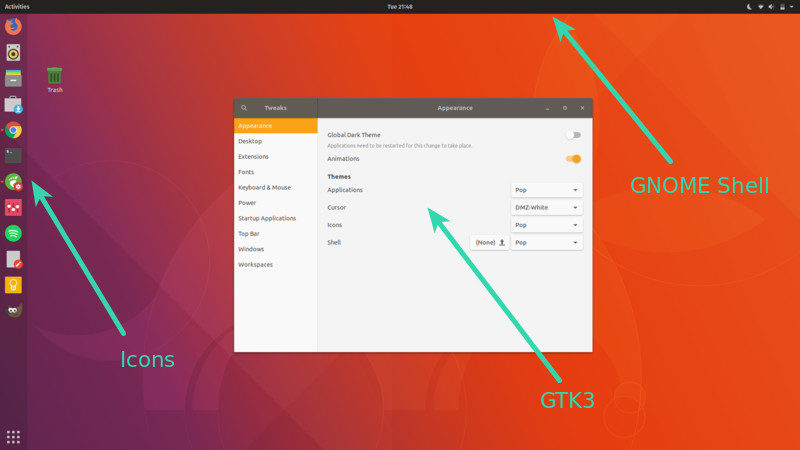
Task: Click the Themes heading text
Action: pyautogui.click(x=339, y=177)
